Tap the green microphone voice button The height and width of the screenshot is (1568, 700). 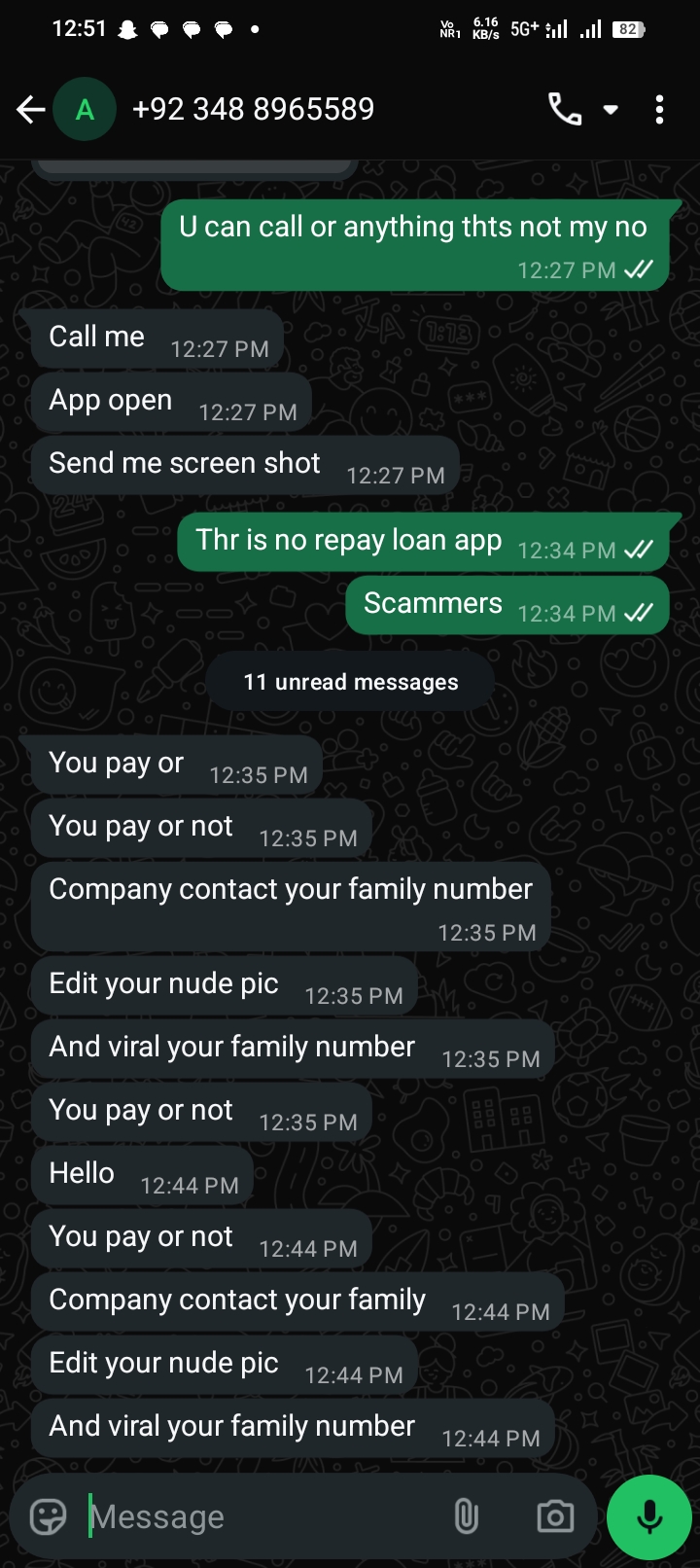(x=649, y=1517)
